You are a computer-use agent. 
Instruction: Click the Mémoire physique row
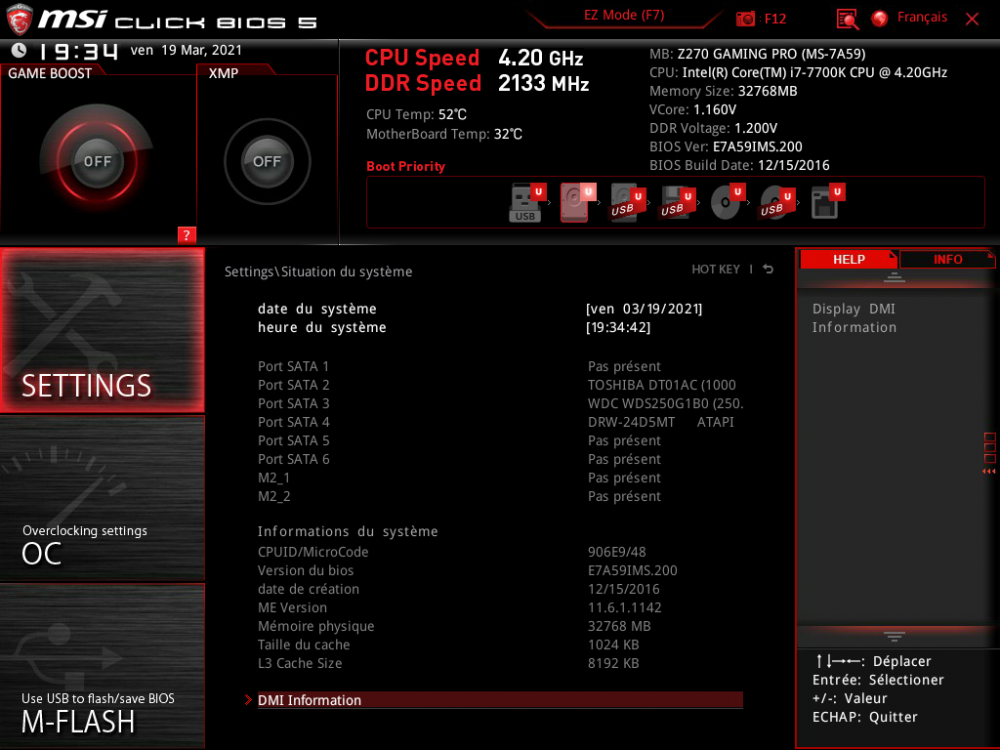click(x=500, y=626)
